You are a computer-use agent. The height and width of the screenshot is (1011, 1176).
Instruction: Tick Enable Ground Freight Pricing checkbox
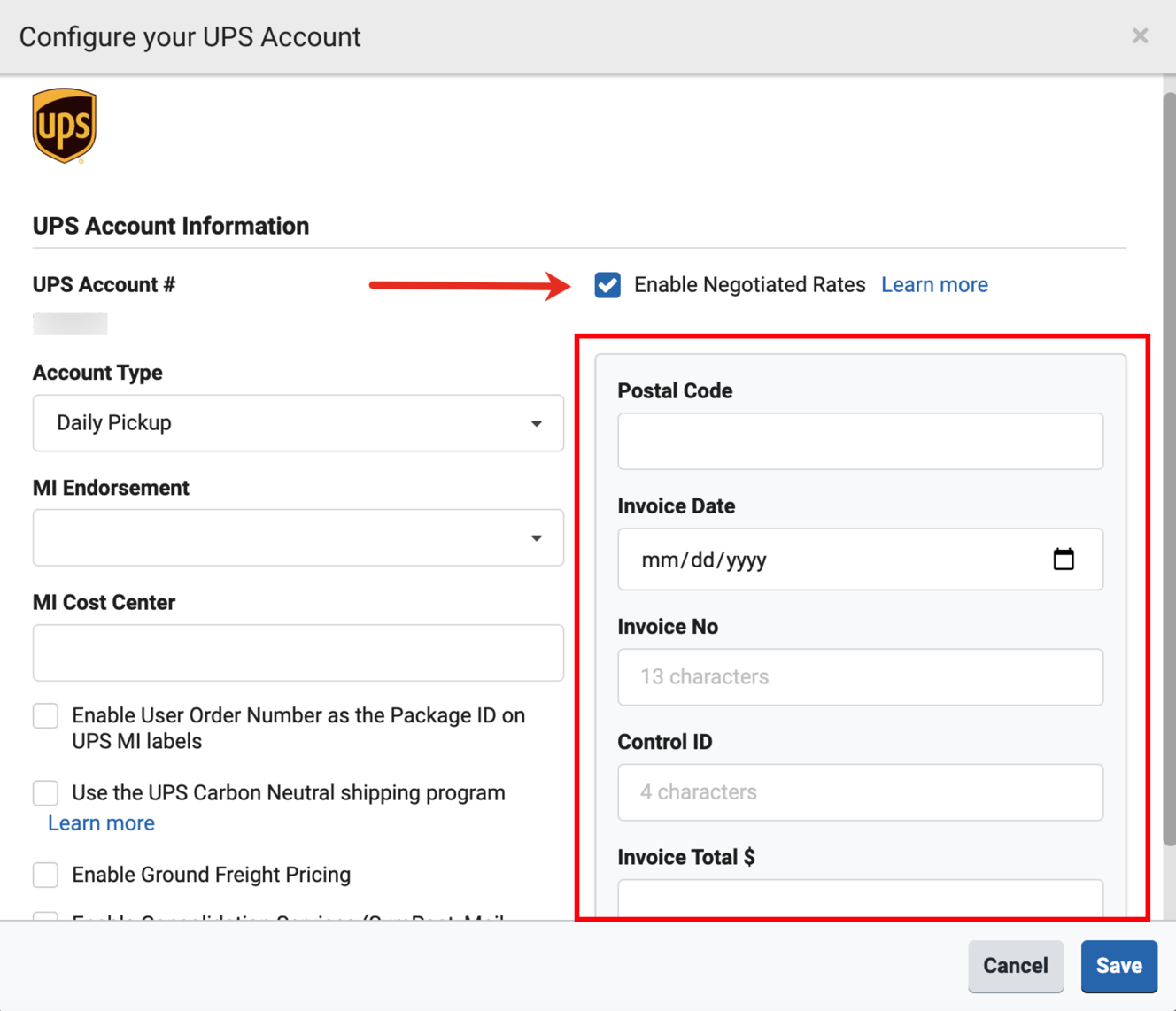coord(45,875)
